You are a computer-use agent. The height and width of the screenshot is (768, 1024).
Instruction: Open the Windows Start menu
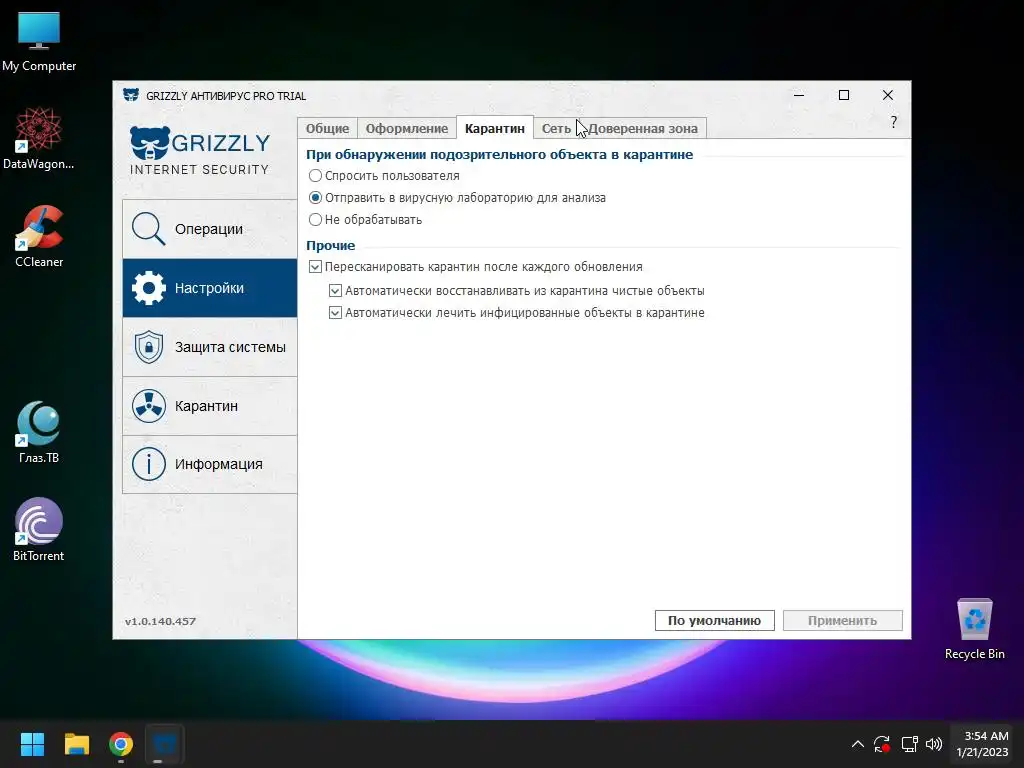pyautogui.click(x=32, y=744)
